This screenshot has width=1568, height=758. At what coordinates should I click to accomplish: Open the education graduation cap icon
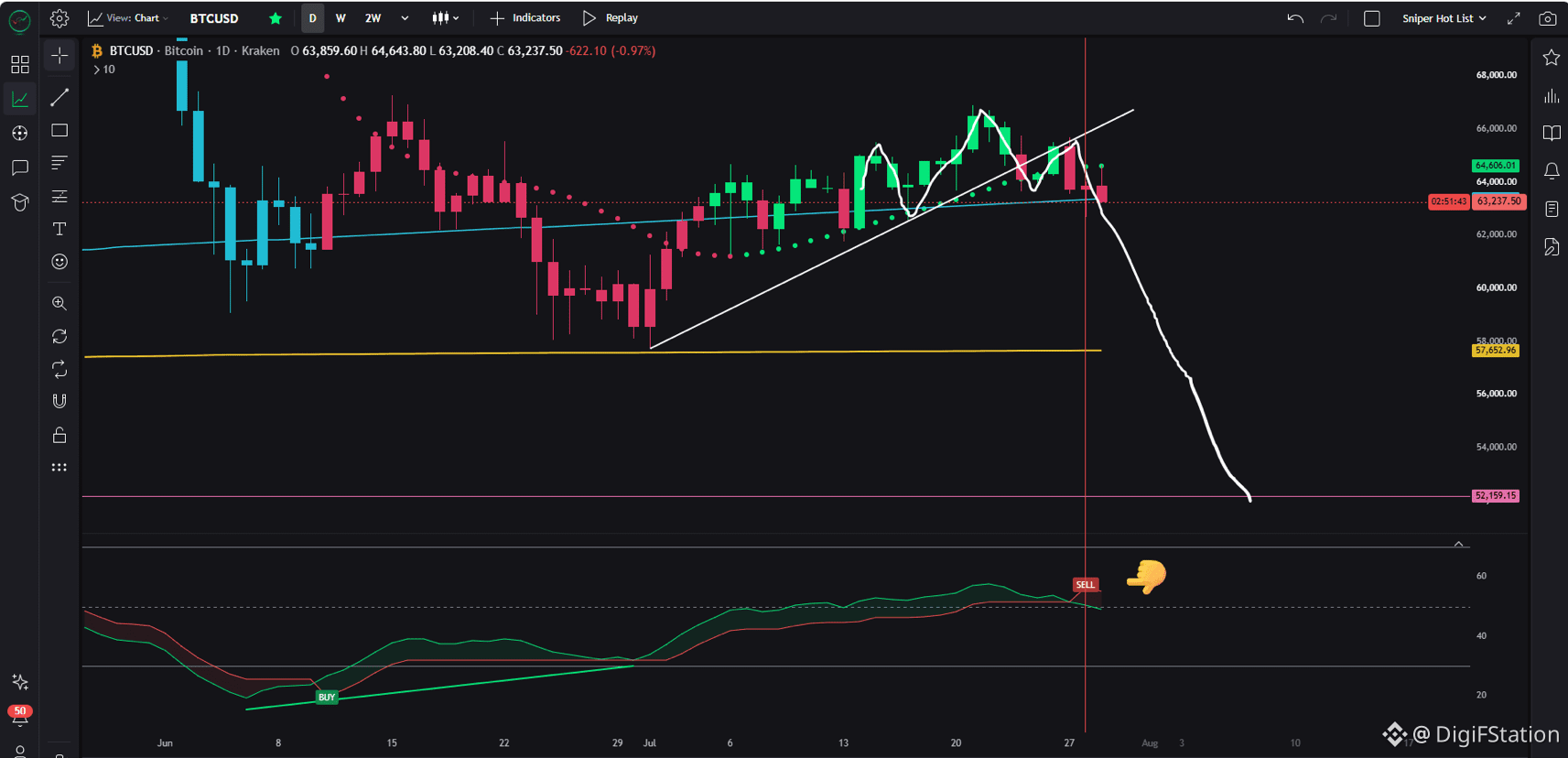[19, 202]
